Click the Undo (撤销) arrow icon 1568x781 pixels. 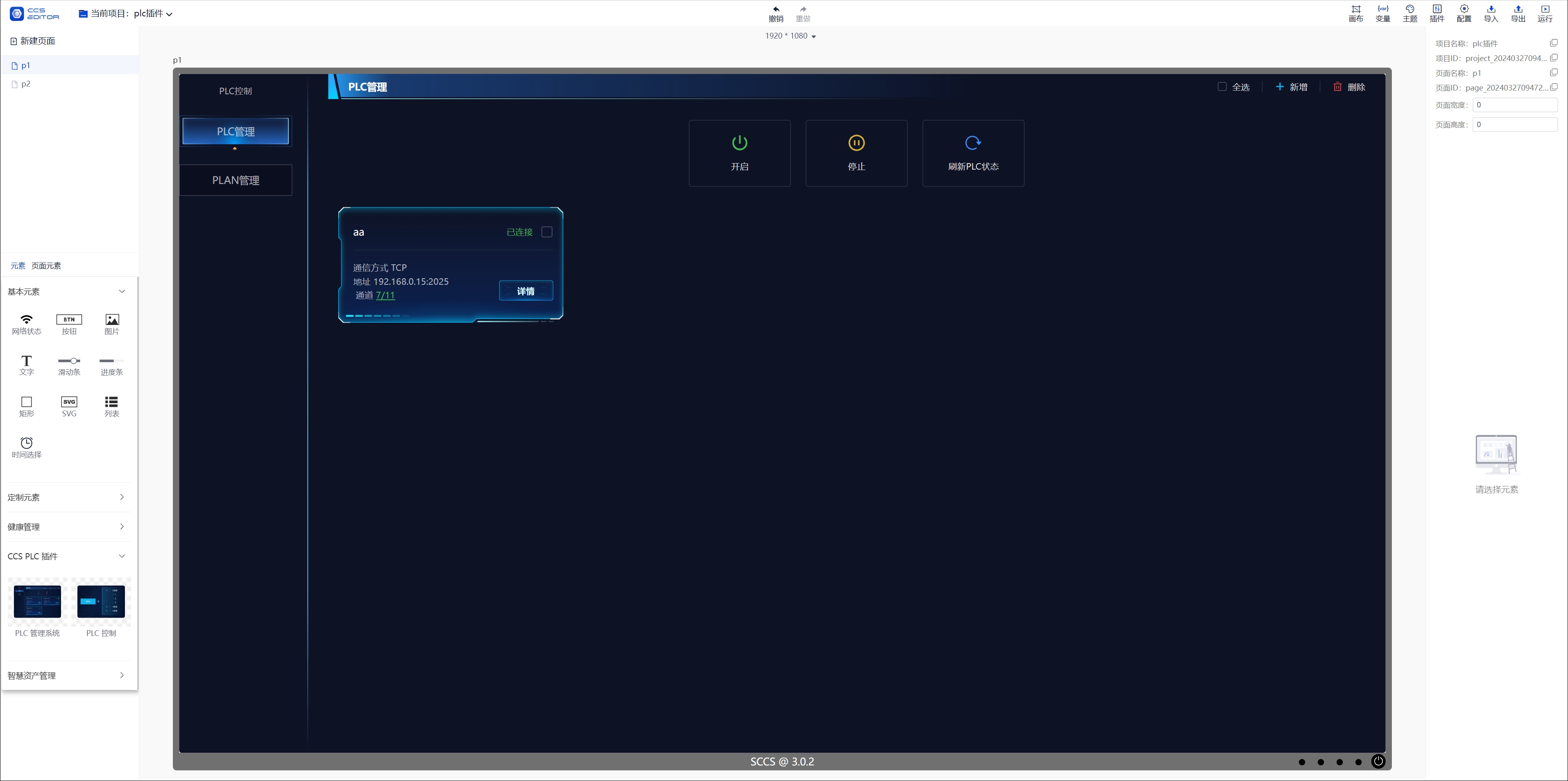click(x=775, y=9)
